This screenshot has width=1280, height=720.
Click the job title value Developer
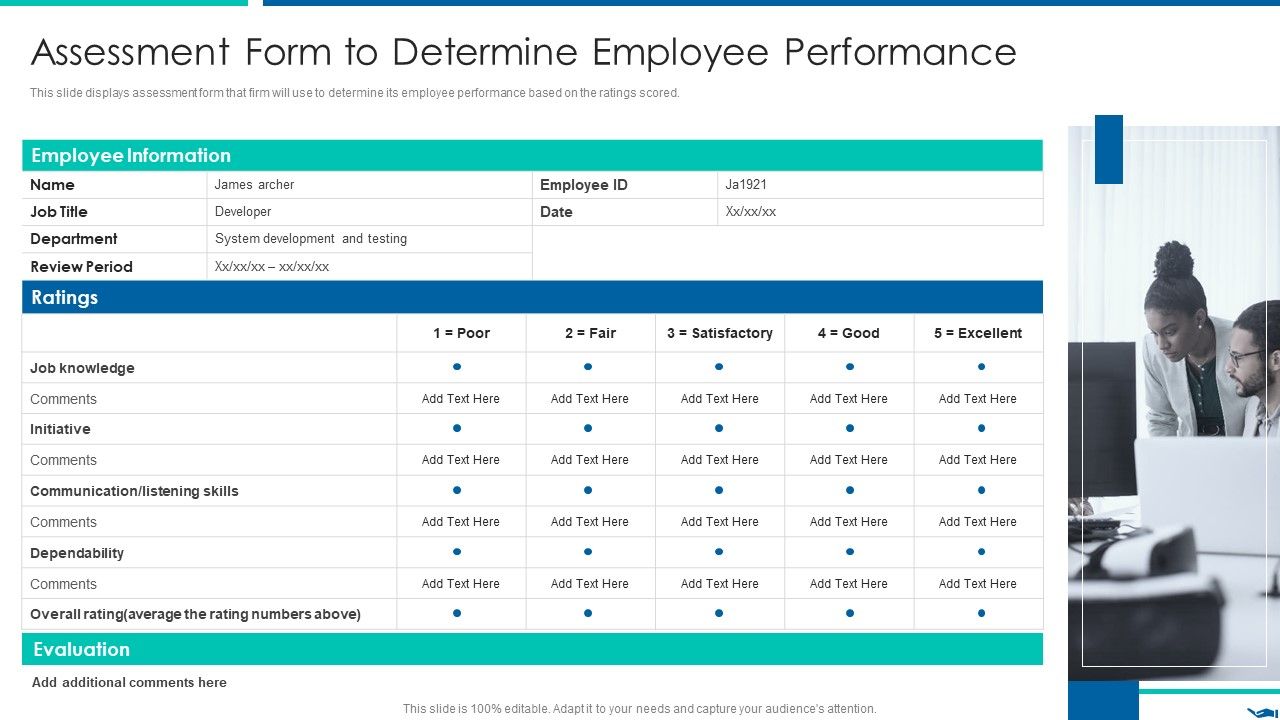click(x=243, y=212)
